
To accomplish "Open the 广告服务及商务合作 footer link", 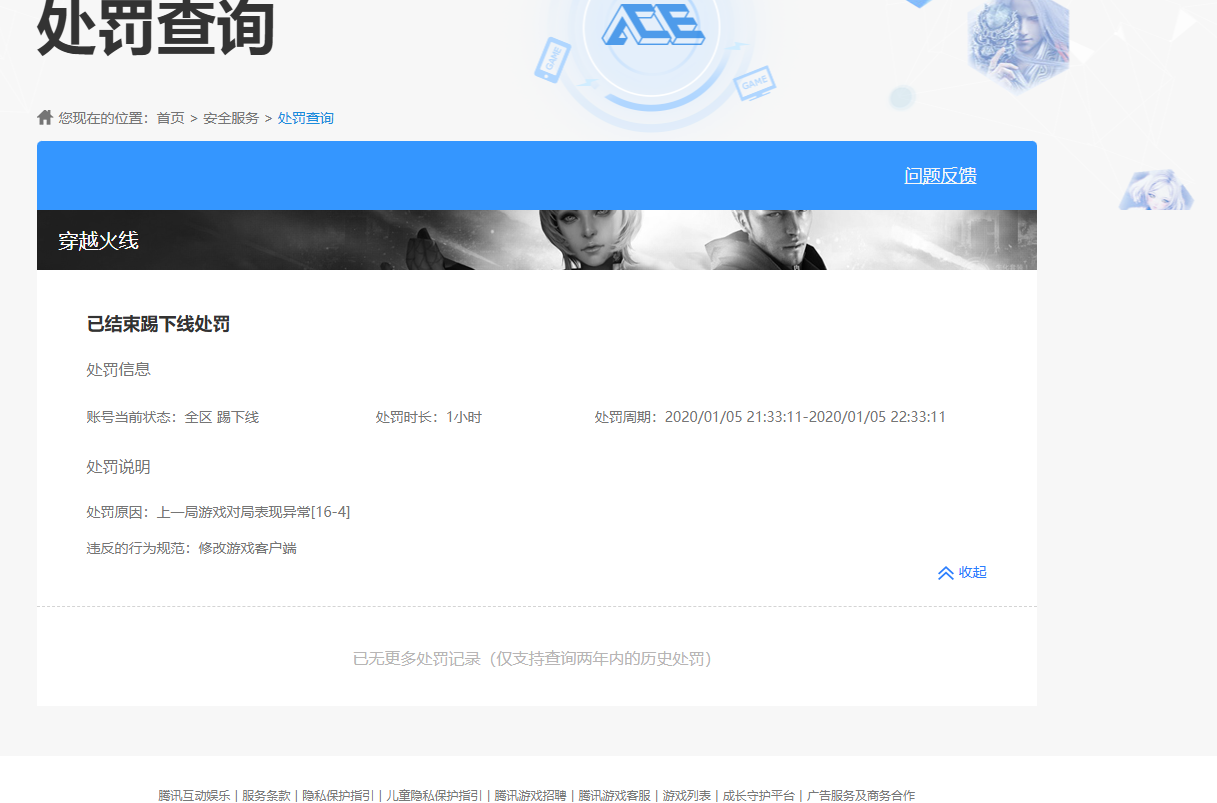I will pyautogui.click(x=861, y=796).
